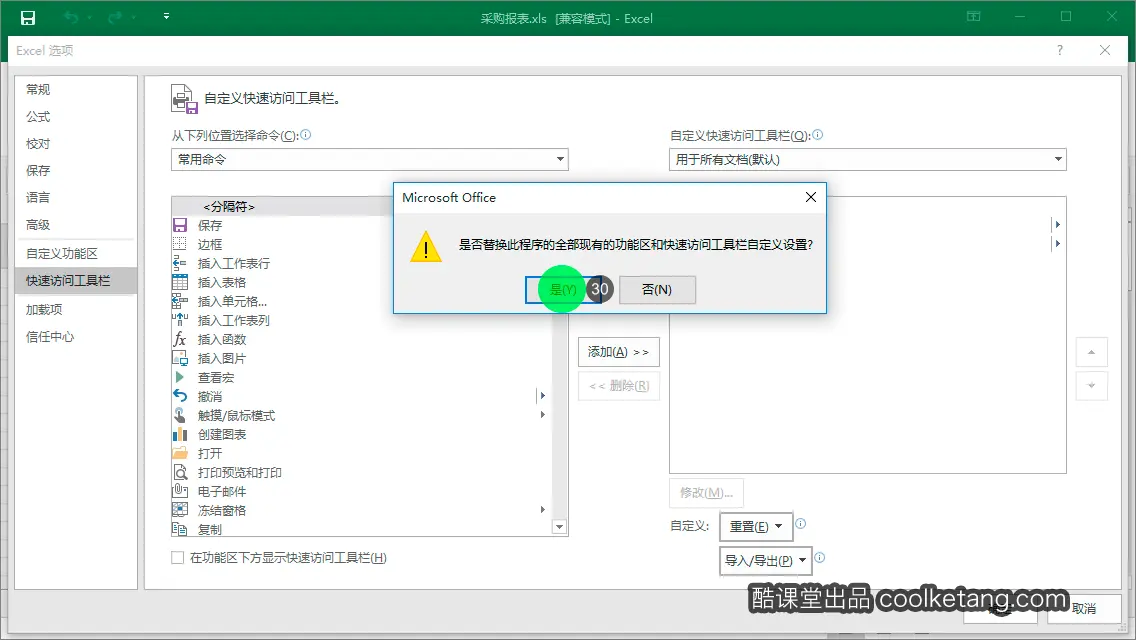
Task: Click the Save icon in the Excel title bar
Action: (28, 17)
